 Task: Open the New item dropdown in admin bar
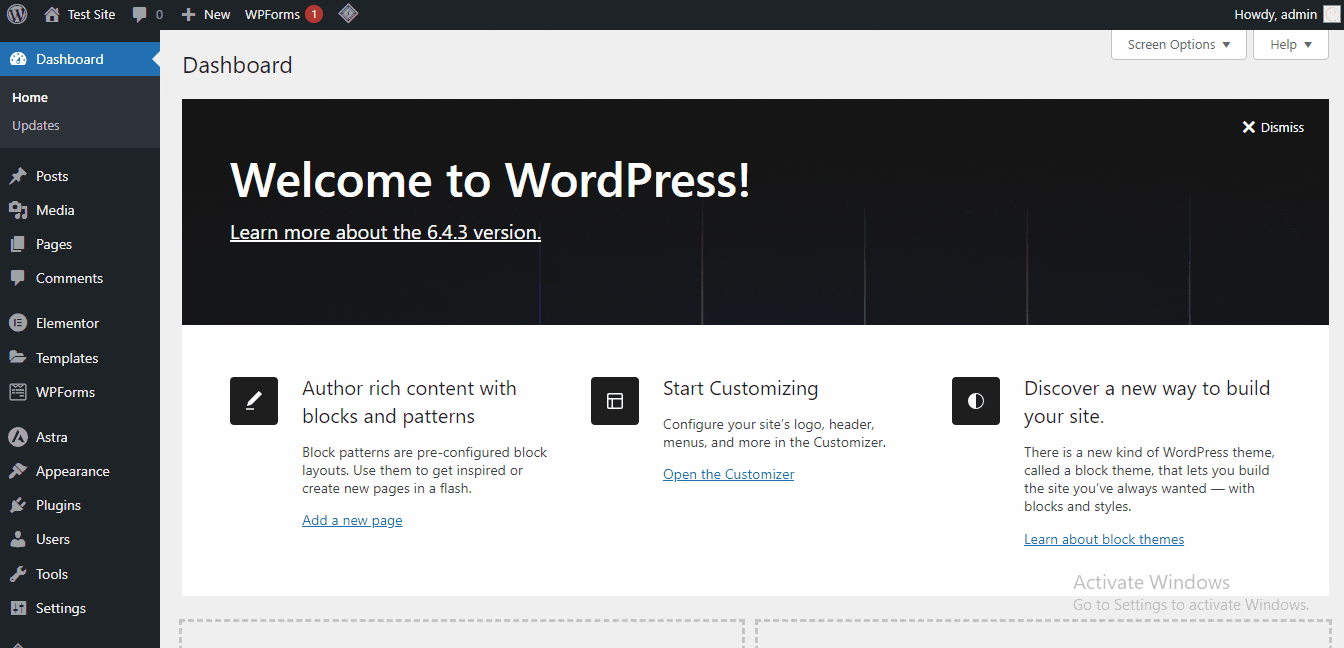pyautogui.click(x=204, y=14)
